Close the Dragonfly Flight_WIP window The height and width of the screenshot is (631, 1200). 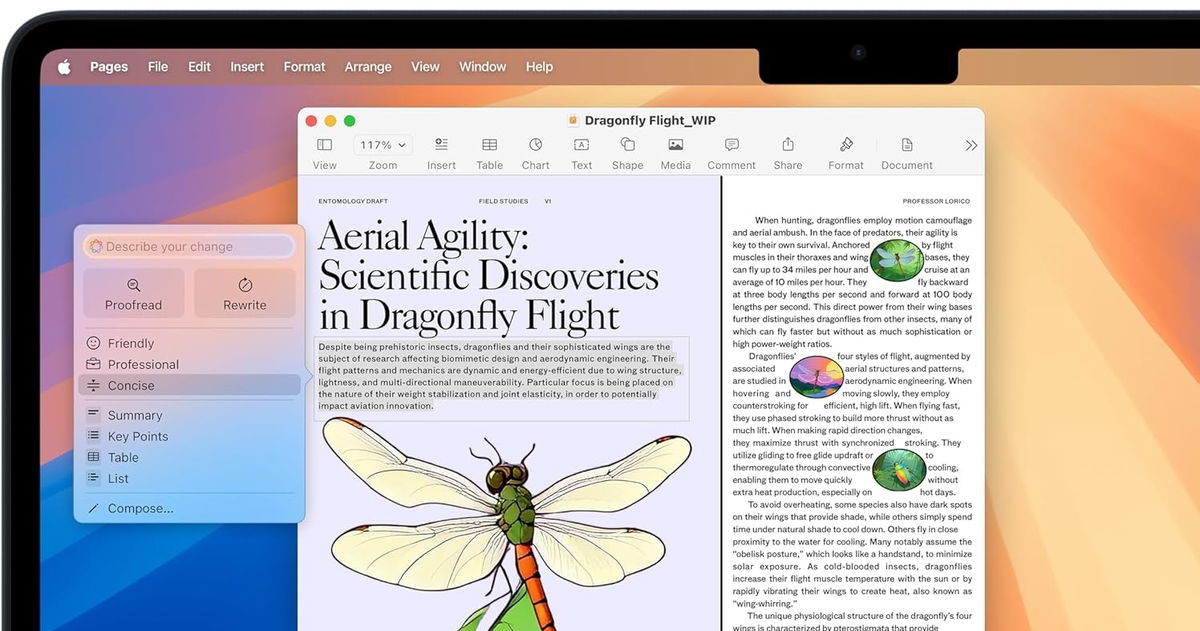[x=311, y=121]
